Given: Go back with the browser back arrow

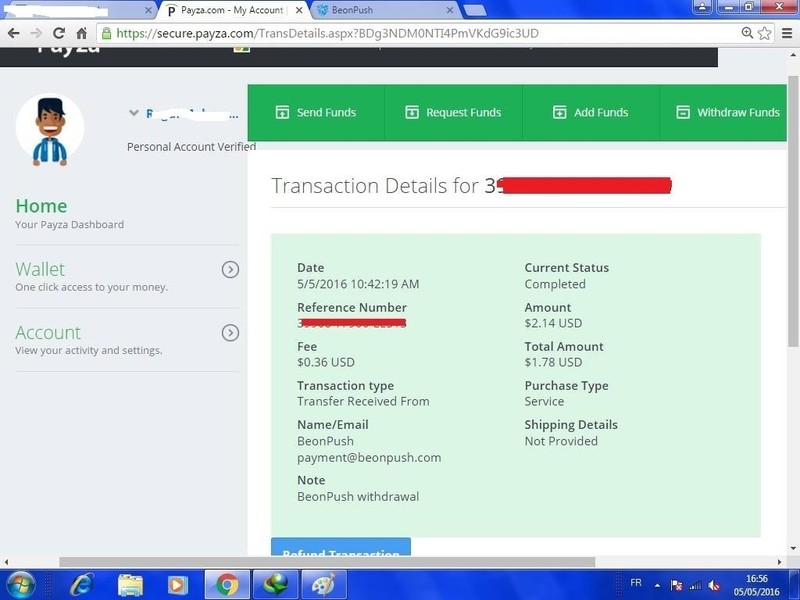Looking at the screenshot, I should coord(14,34).
